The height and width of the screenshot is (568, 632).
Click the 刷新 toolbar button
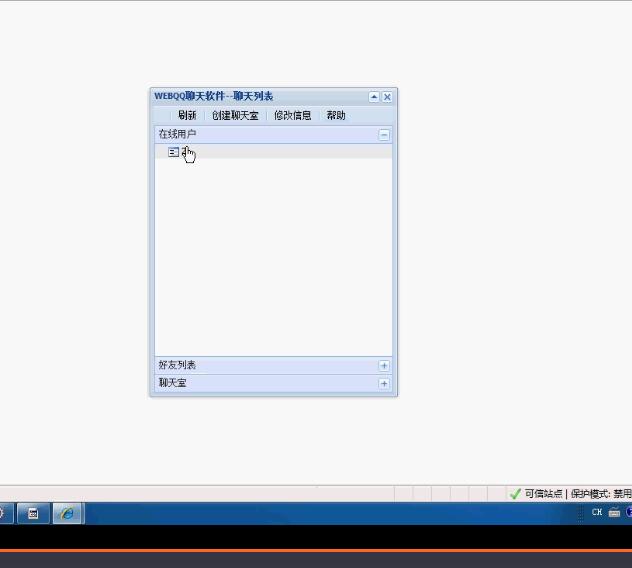click(x=187, y=115)
